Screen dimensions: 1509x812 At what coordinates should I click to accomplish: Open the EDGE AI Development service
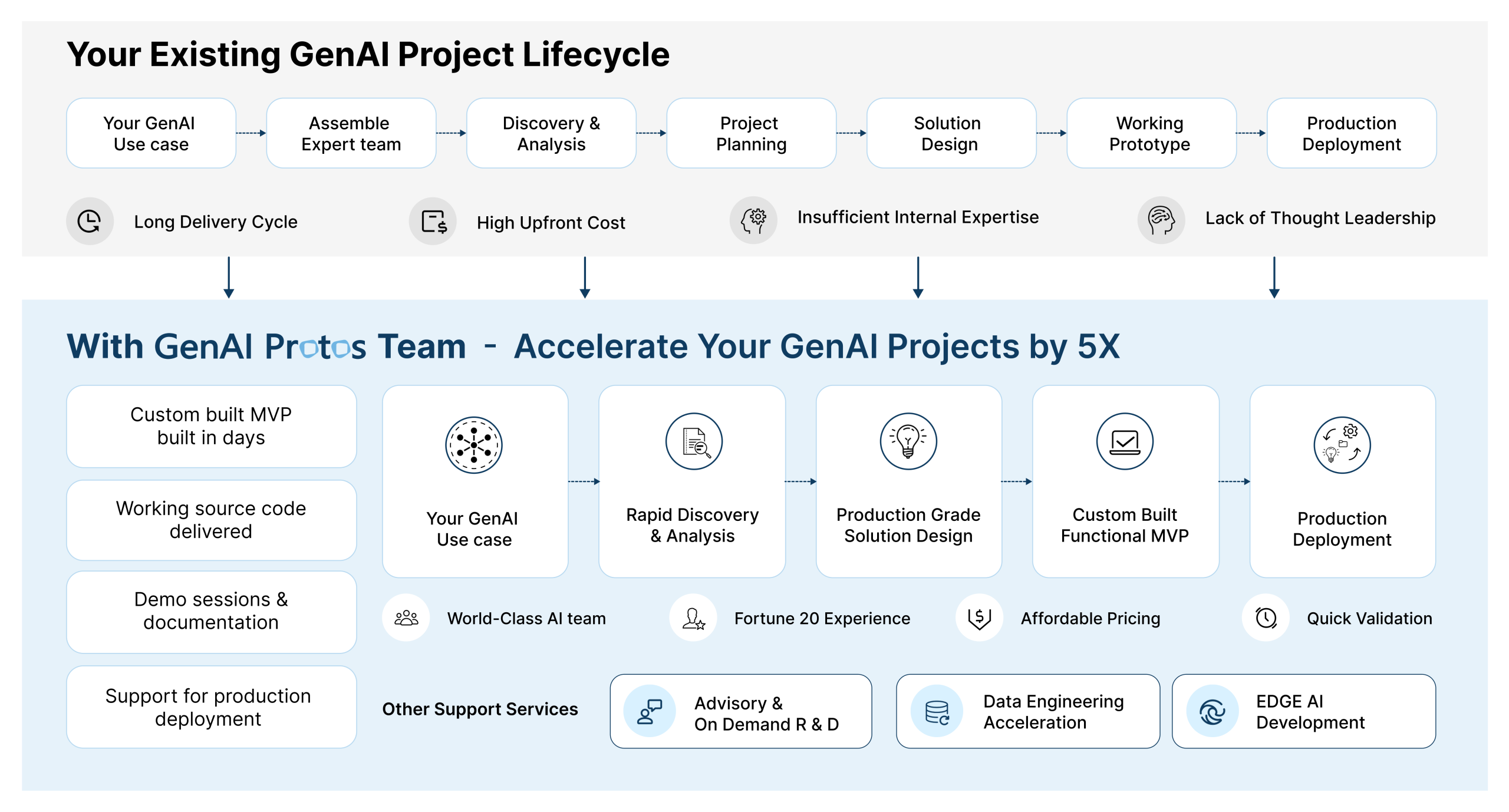coord(1304,711)
